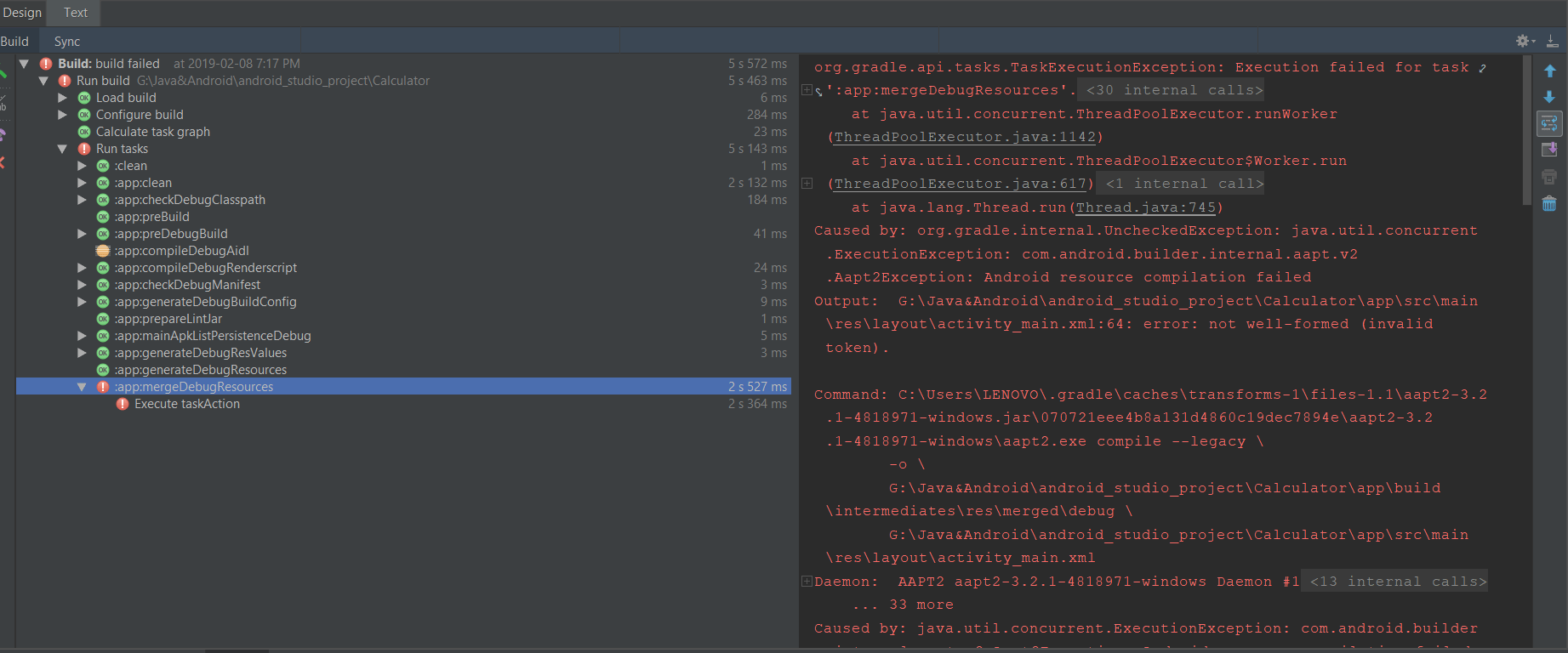Click the error icon beside Run build

tap(65, 81)
